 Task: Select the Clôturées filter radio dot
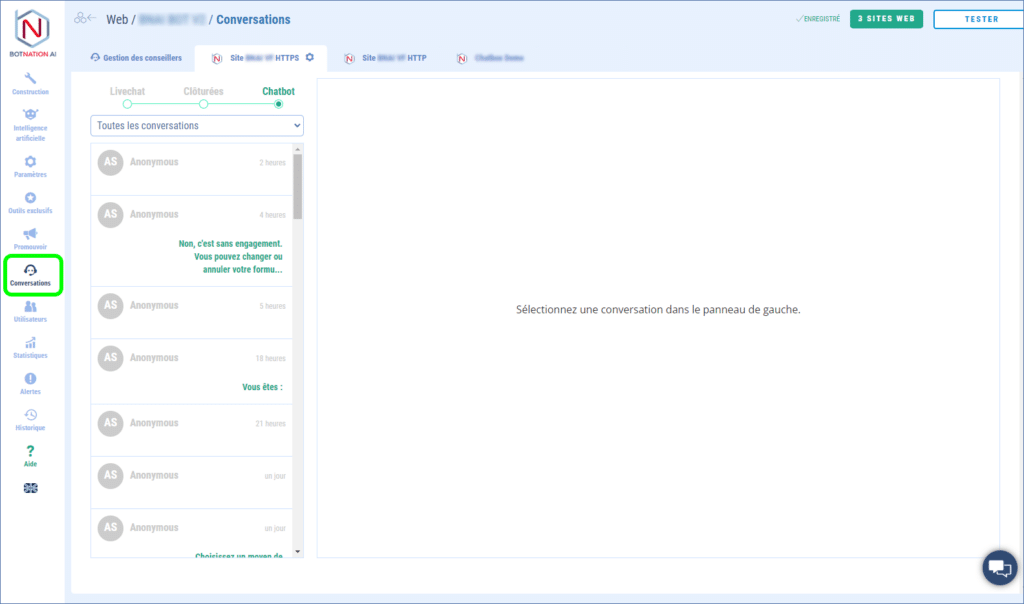tap(203, 104)
